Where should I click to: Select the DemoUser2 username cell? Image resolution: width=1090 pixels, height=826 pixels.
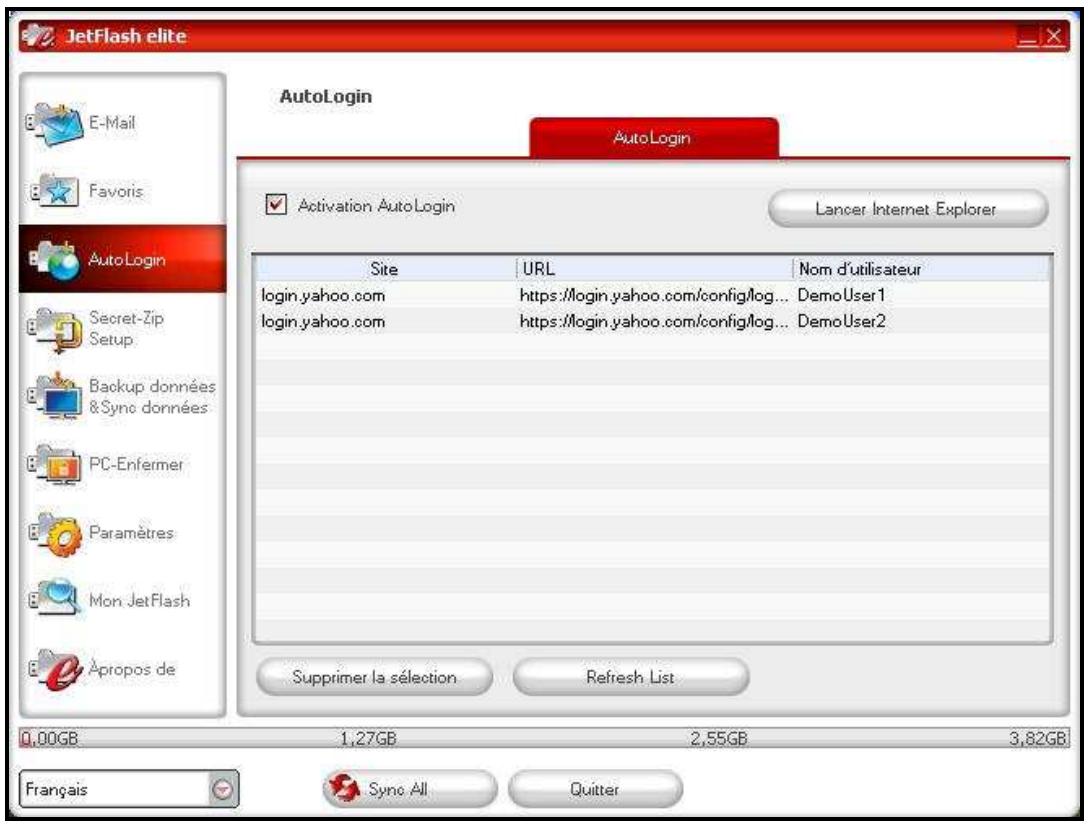tap(841, 321)
